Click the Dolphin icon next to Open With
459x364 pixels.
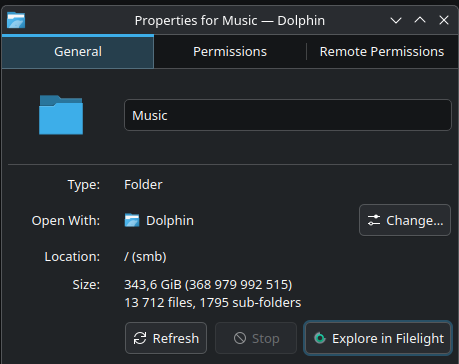click(x=132, y=220)
